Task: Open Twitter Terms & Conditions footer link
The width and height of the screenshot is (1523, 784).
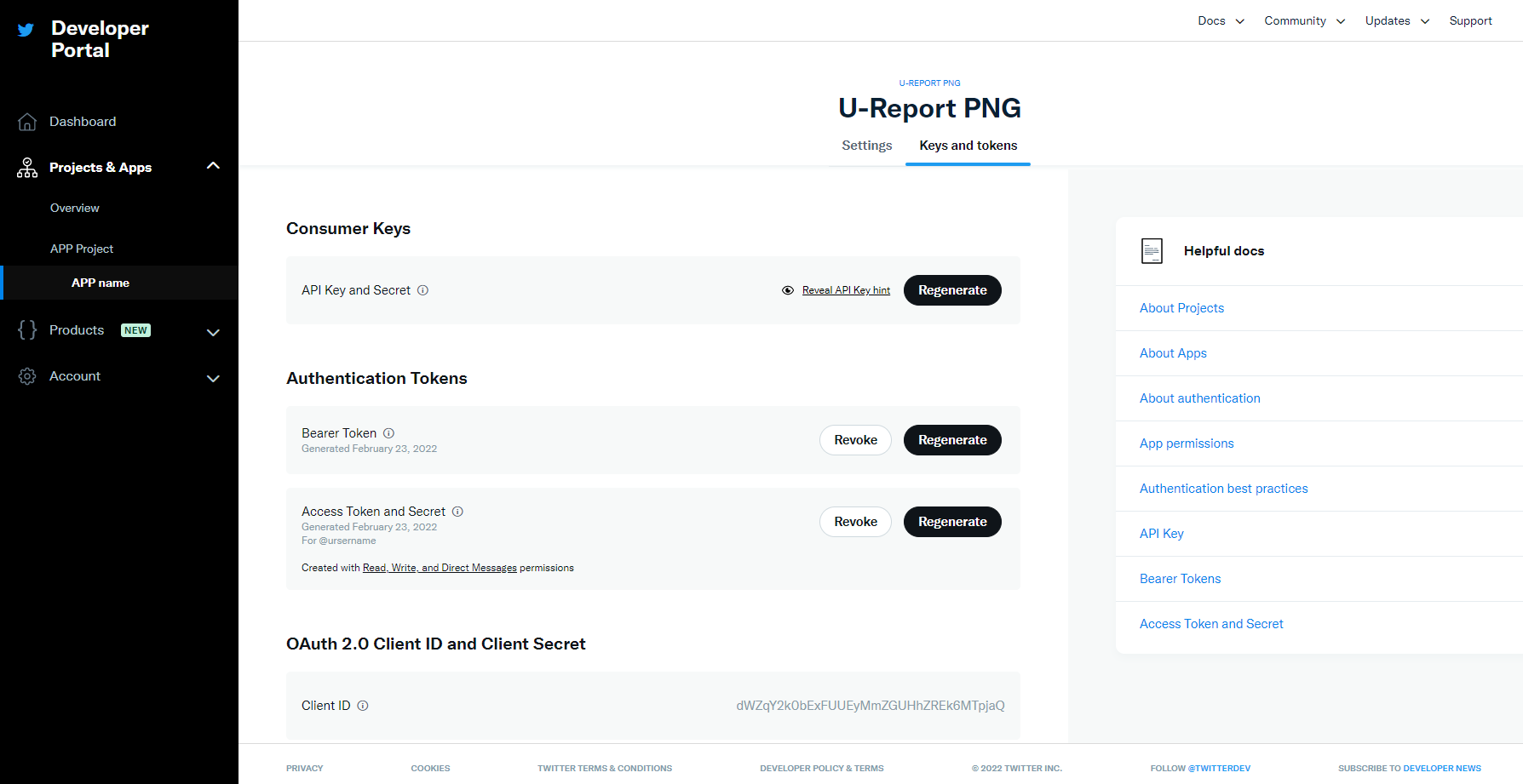Action: [605, 769]
